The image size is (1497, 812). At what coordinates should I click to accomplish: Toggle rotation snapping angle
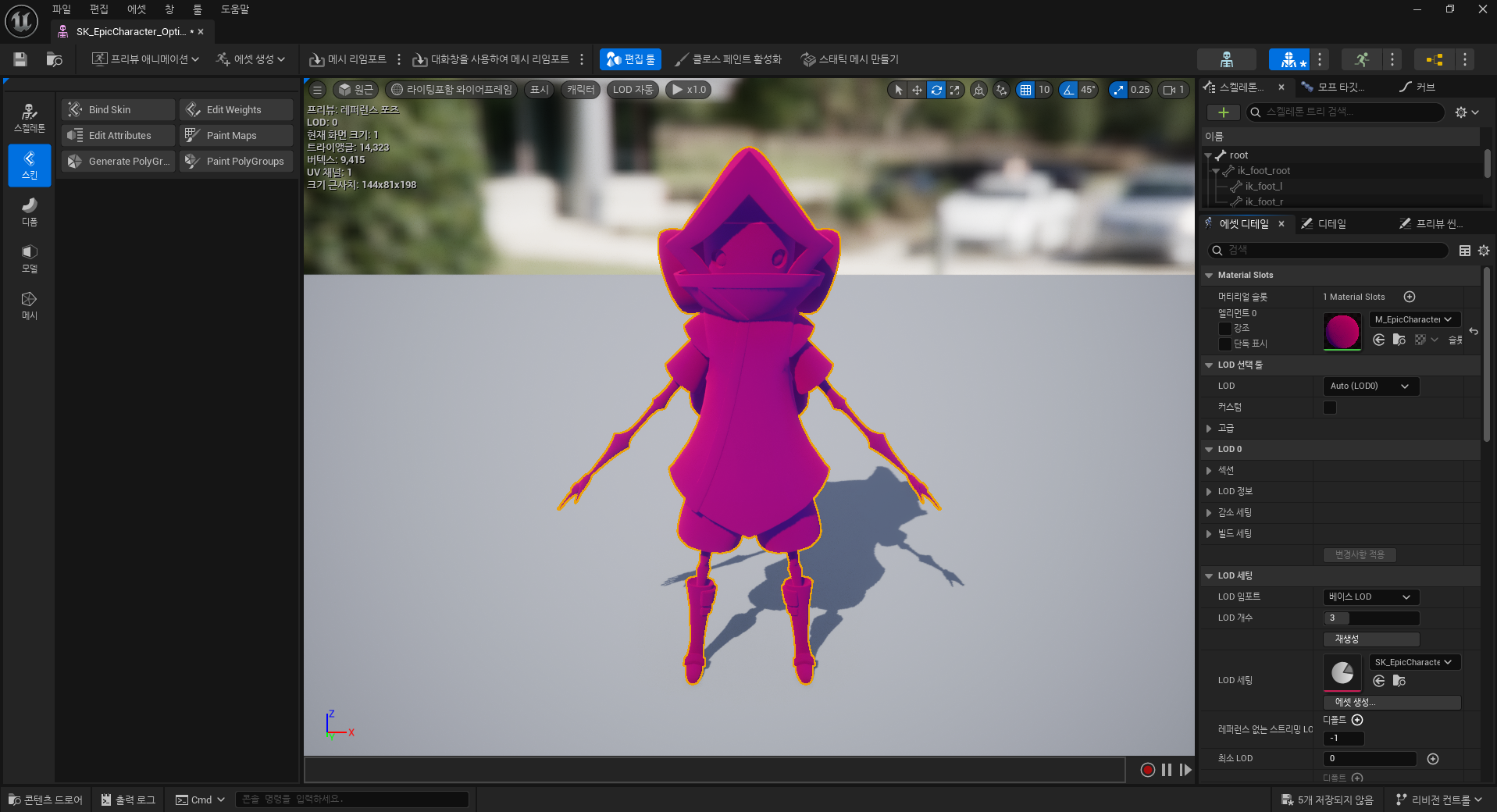click(x=1068, y=90)
